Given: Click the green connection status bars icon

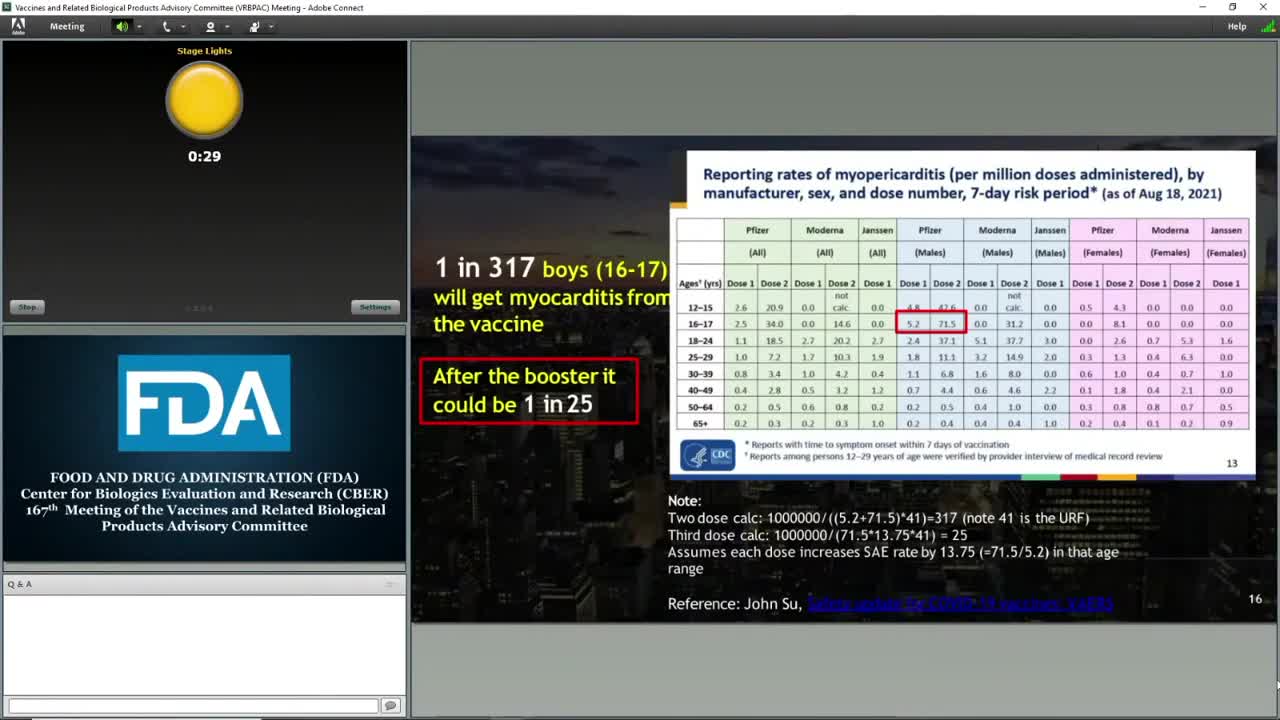Looking at the screenshot, I should 1268,26.
